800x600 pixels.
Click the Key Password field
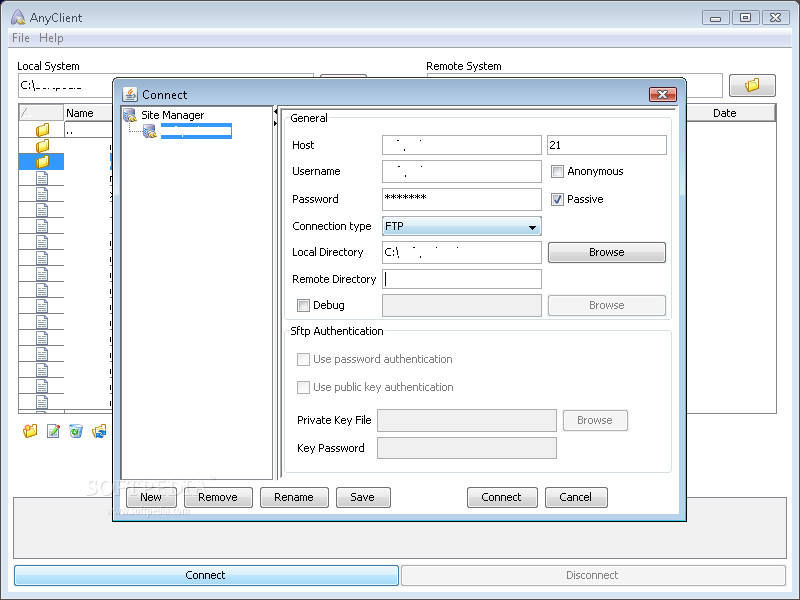pyautogui.click(x=467, y=448)
